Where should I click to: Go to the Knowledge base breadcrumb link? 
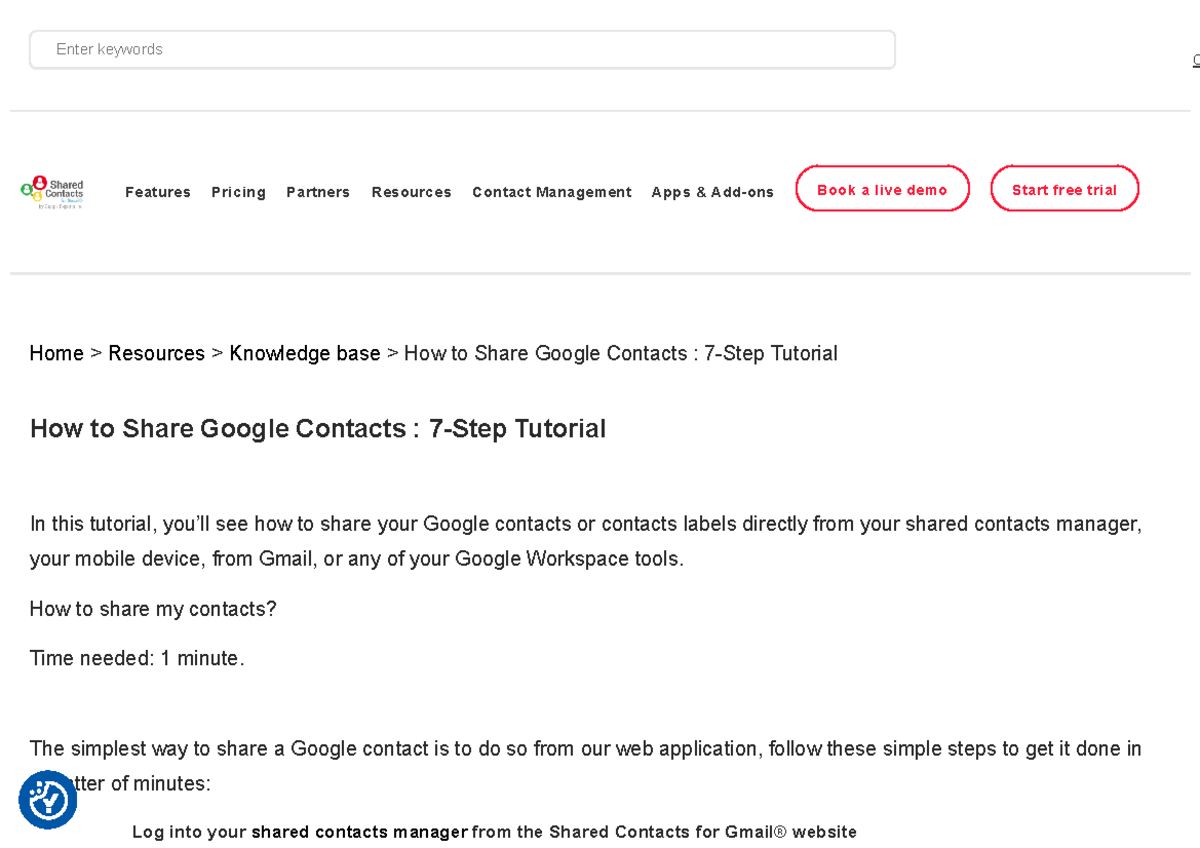(305, 353)
